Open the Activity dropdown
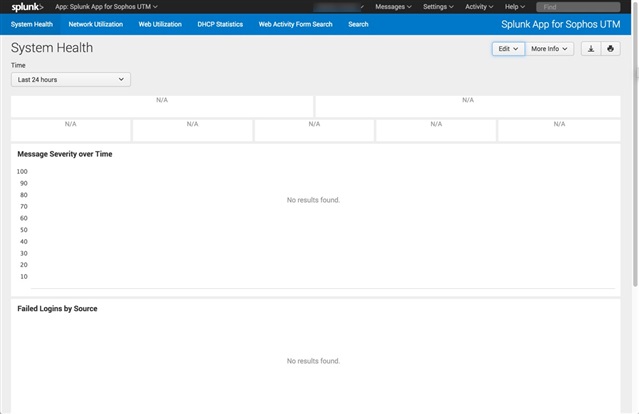The height and width of the screenshot is (414, 639). click(479, 7)
